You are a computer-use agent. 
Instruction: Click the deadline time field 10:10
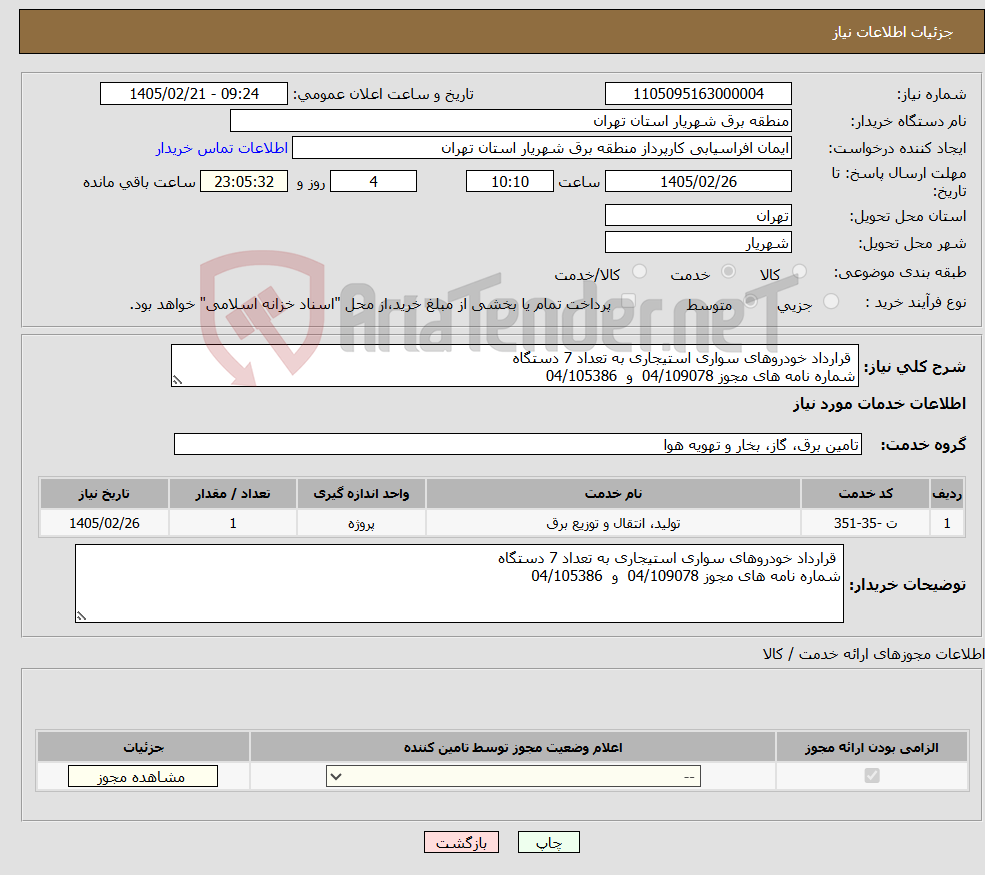(509, 182)
